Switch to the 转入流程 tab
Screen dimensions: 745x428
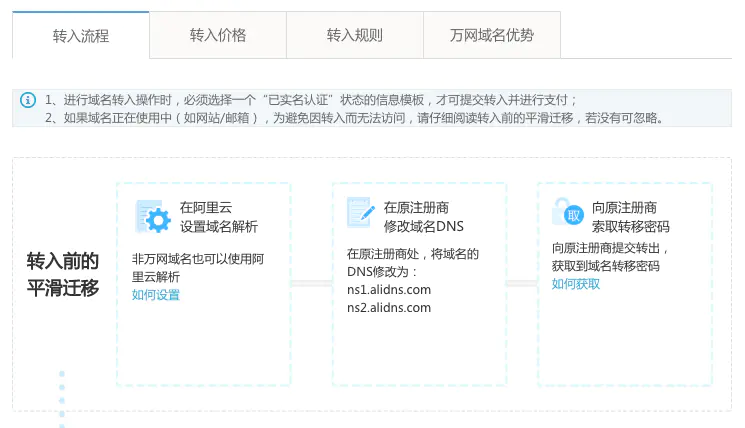point(80,36)
